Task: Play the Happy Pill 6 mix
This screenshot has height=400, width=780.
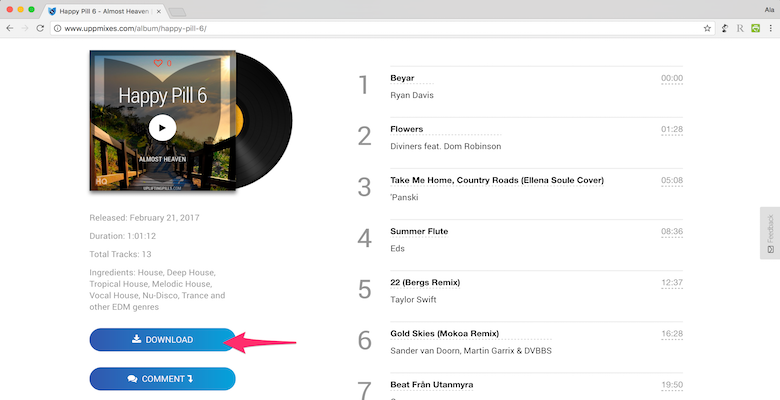Action: tap(162, 128)
